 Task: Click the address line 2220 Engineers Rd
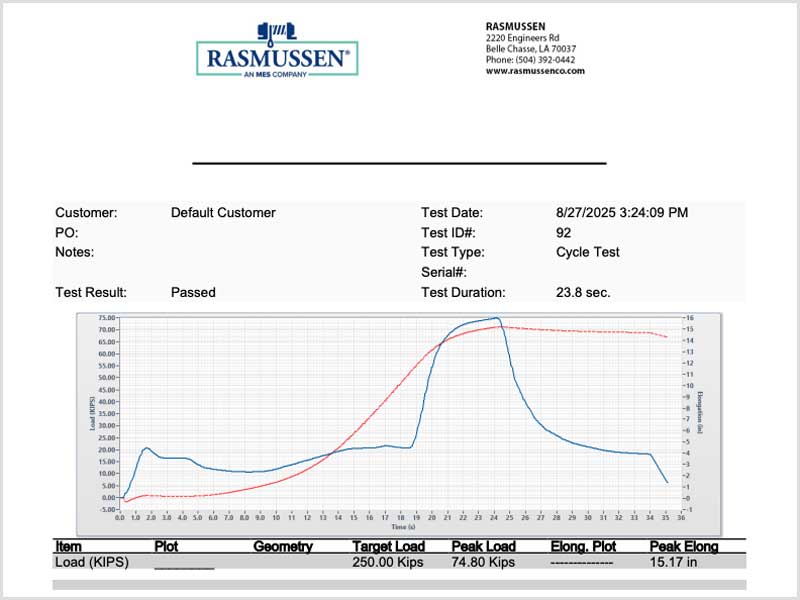pos(522,38)
